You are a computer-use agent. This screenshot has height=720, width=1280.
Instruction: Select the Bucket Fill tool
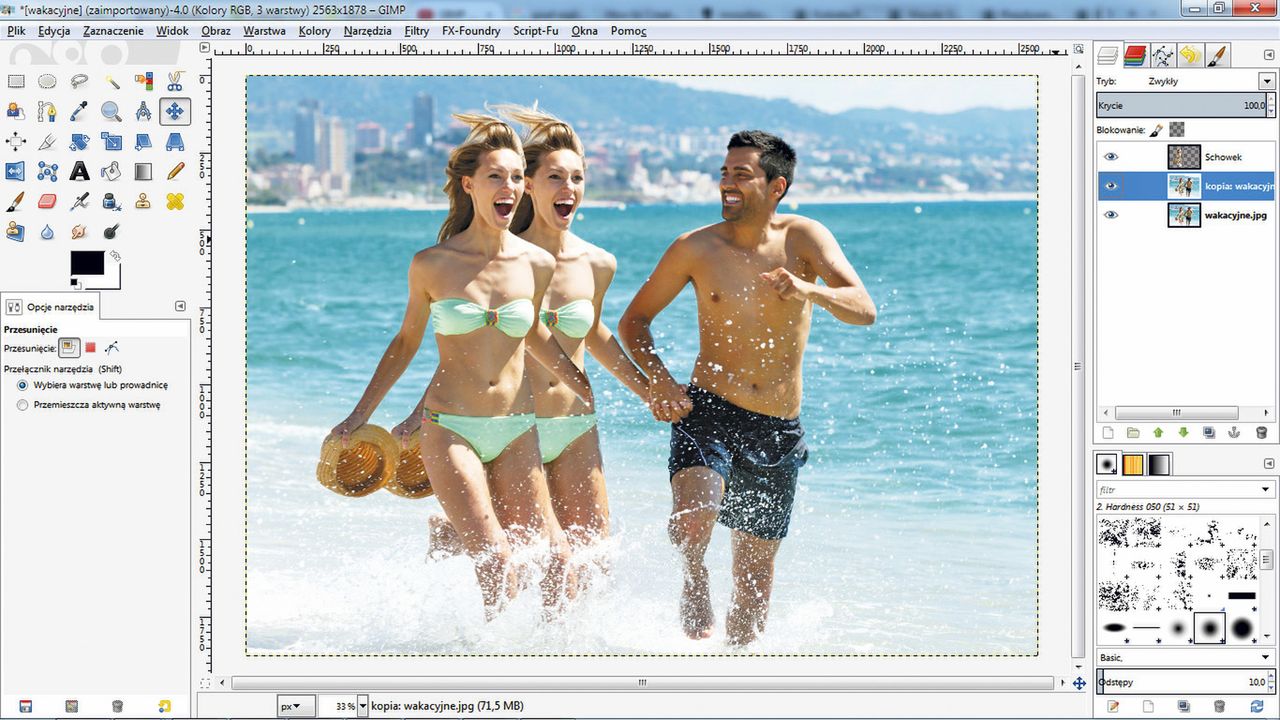(111, 171)
